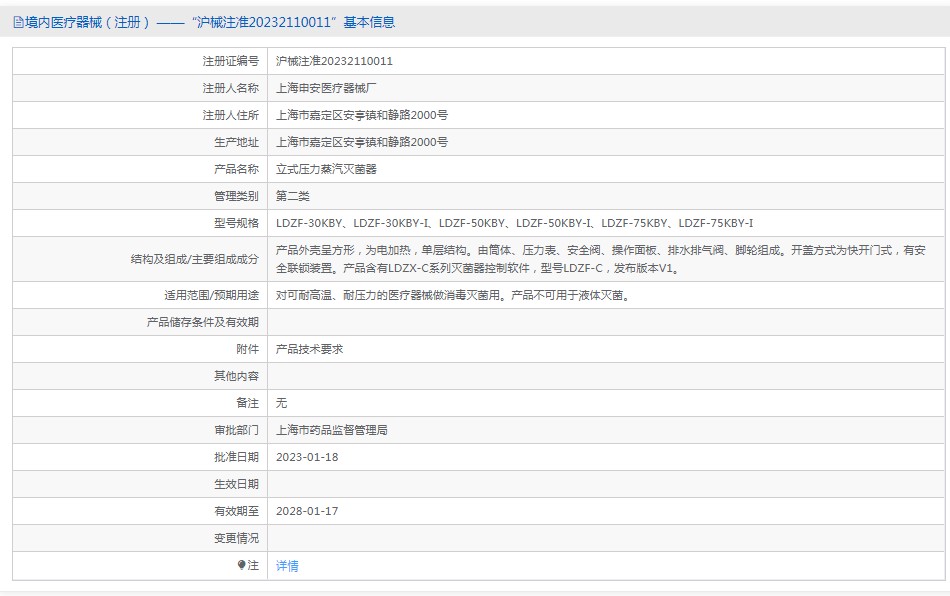Click the structure description paragraph 产品外壳呈方形
The image size is (950, 596).
[x=600, y=259]
